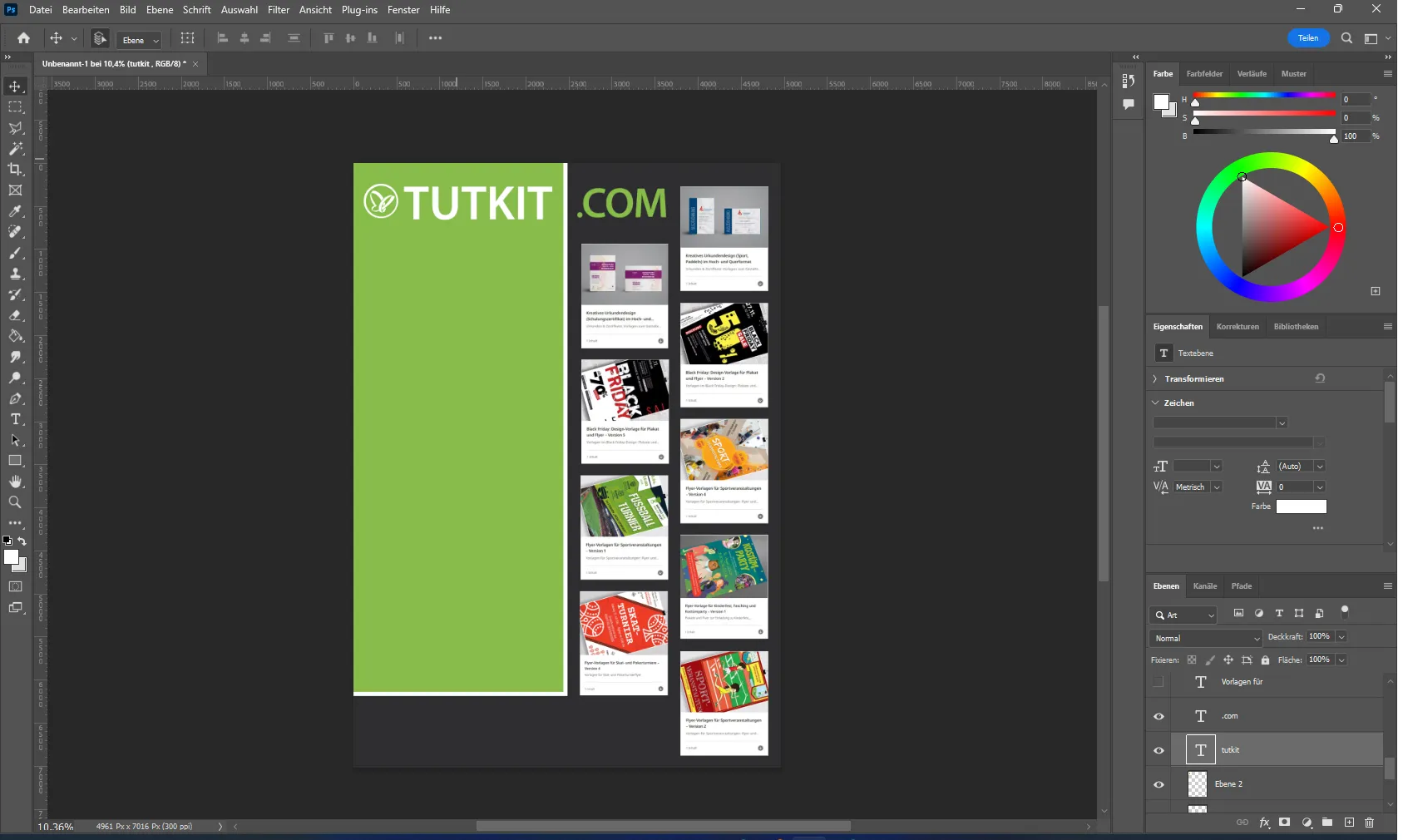Screen dimensions: 1403x840
Task: Toggle auto-select layer checkbox
Action: (99, 38)
